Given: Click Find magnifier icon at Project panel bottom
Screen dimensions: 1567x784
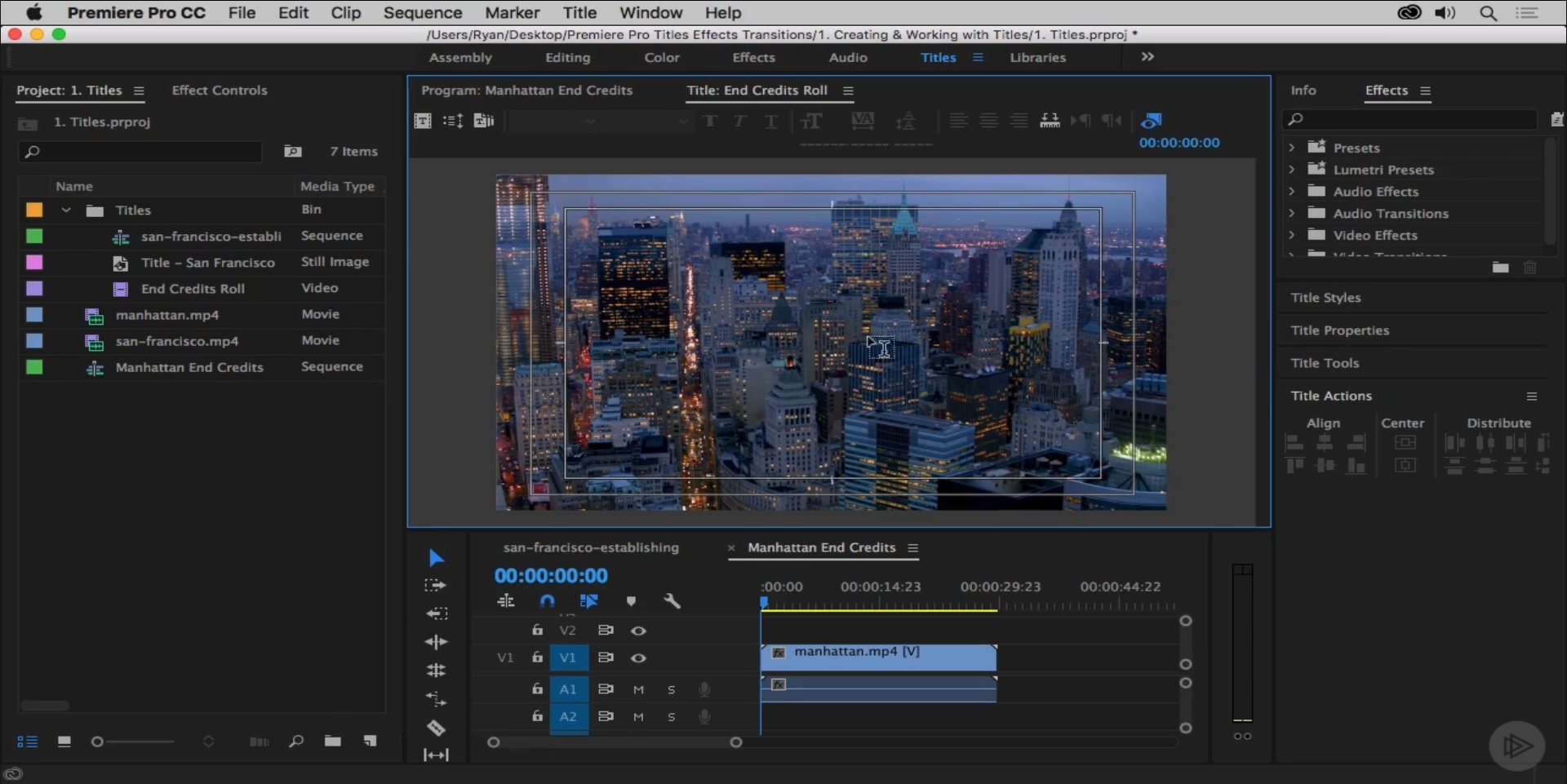Looking at the screenshot, I should [x=296, y=742].
